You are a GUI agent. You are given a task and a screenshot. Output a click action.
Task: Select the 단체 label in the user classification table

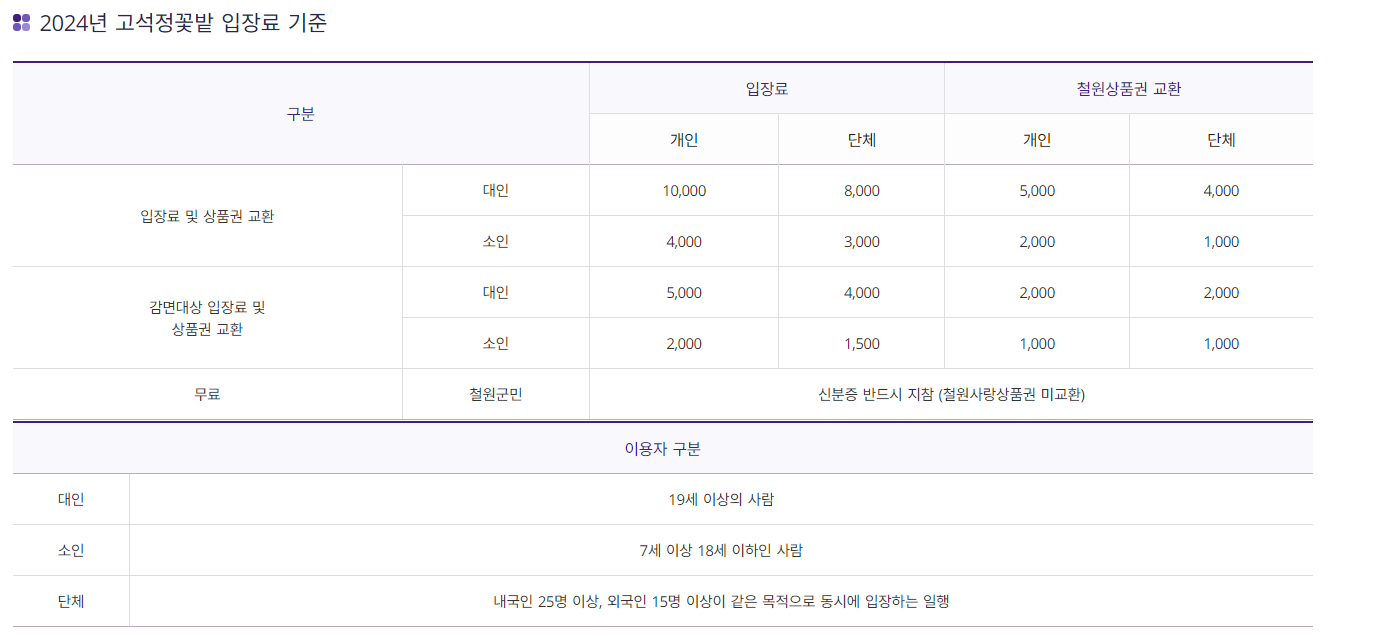(x=71, y=602)
